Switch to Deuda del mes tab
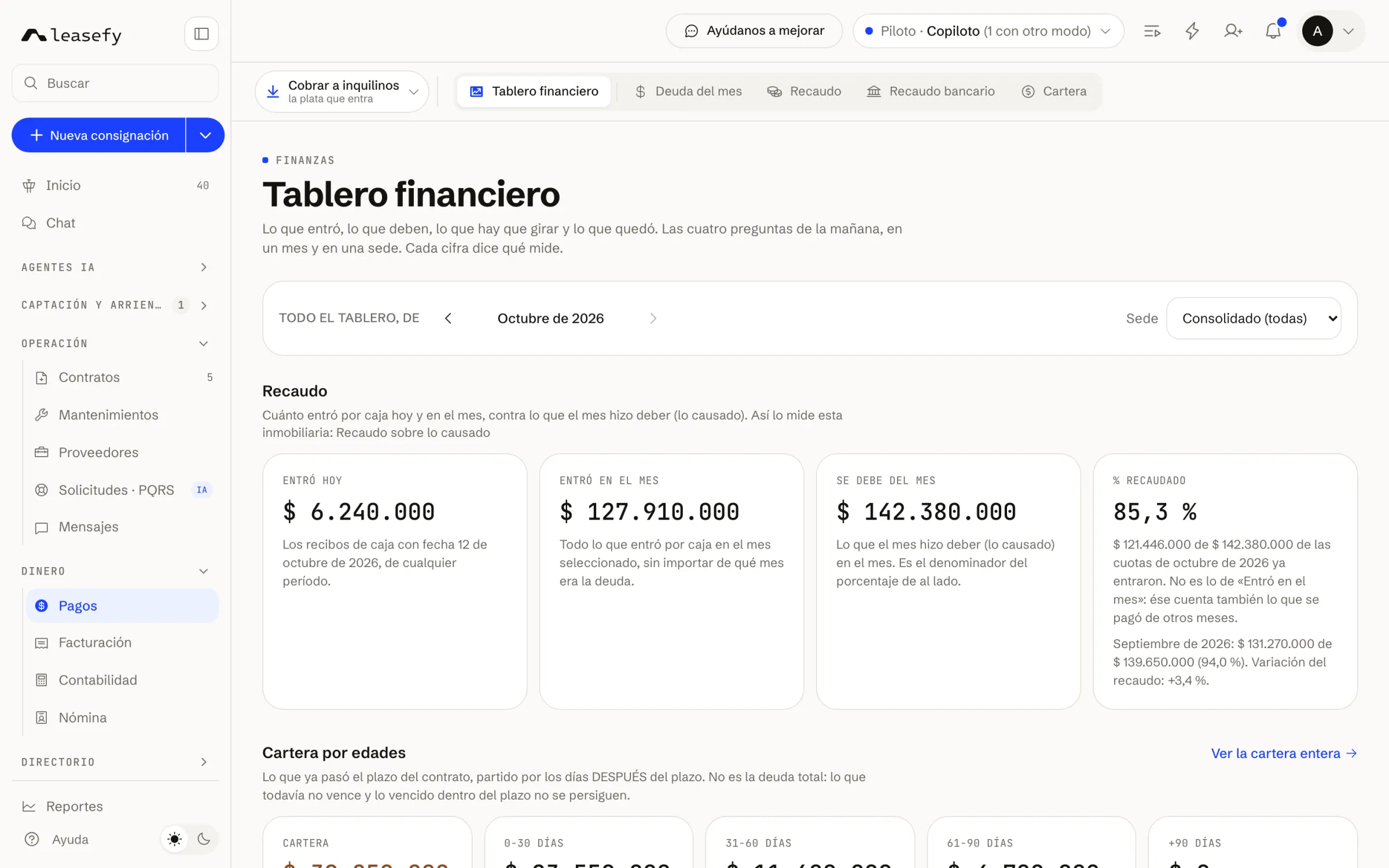 688,91
